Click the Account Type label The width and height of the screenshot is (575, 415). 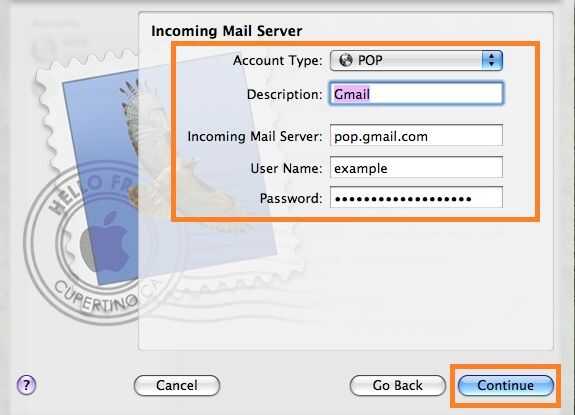278,60
